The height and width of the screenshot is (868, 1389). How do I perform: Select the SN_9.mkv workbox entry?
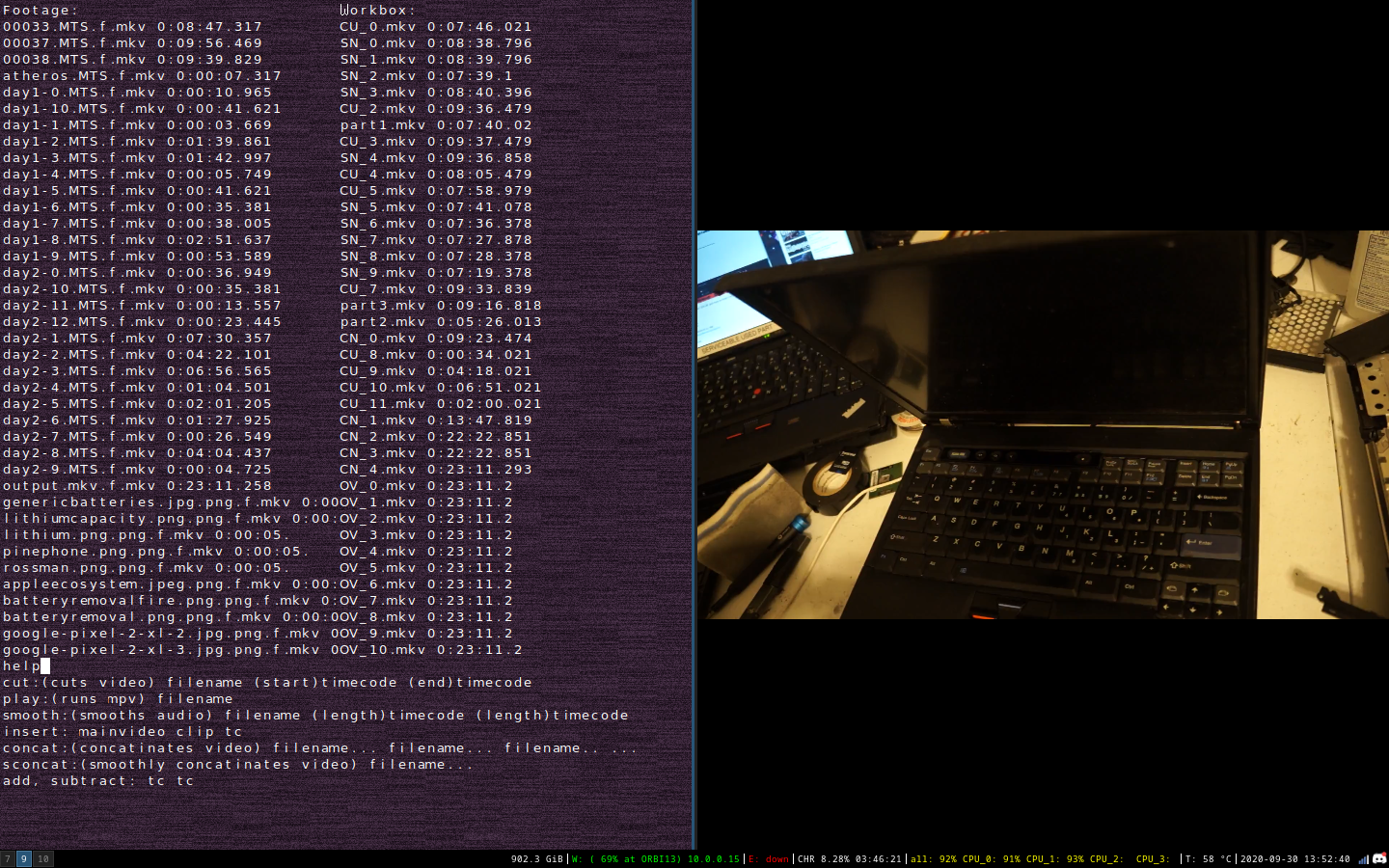click(x=436, y=273)
